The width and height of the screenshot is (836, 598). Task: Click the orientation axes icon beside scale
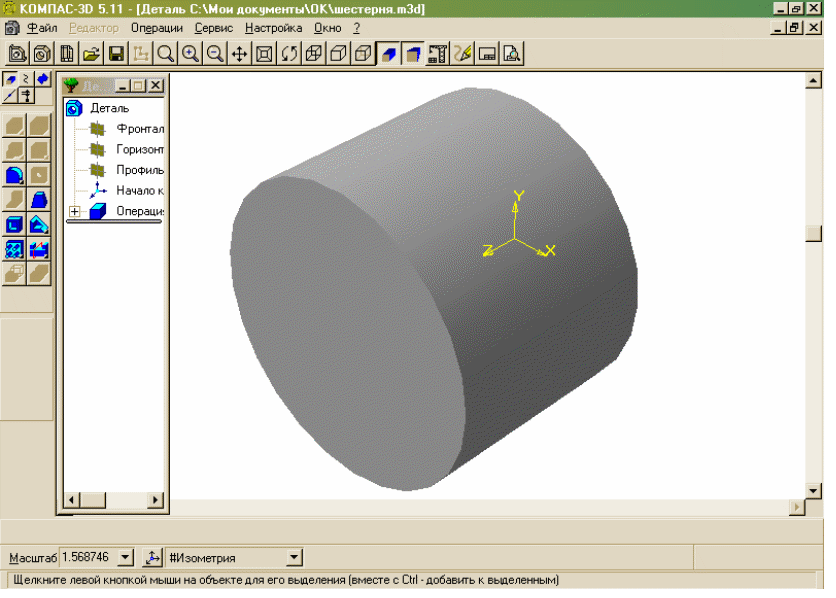point(153,557)
